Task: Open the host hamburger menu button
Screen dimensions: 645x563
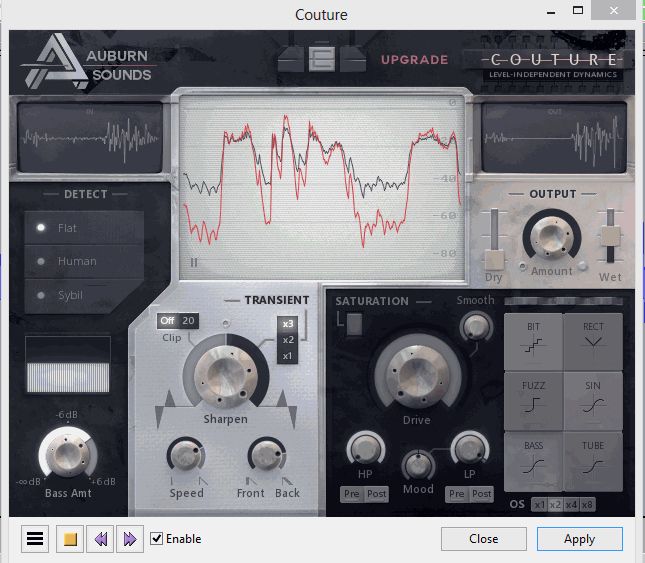Action: pos(35,539)
